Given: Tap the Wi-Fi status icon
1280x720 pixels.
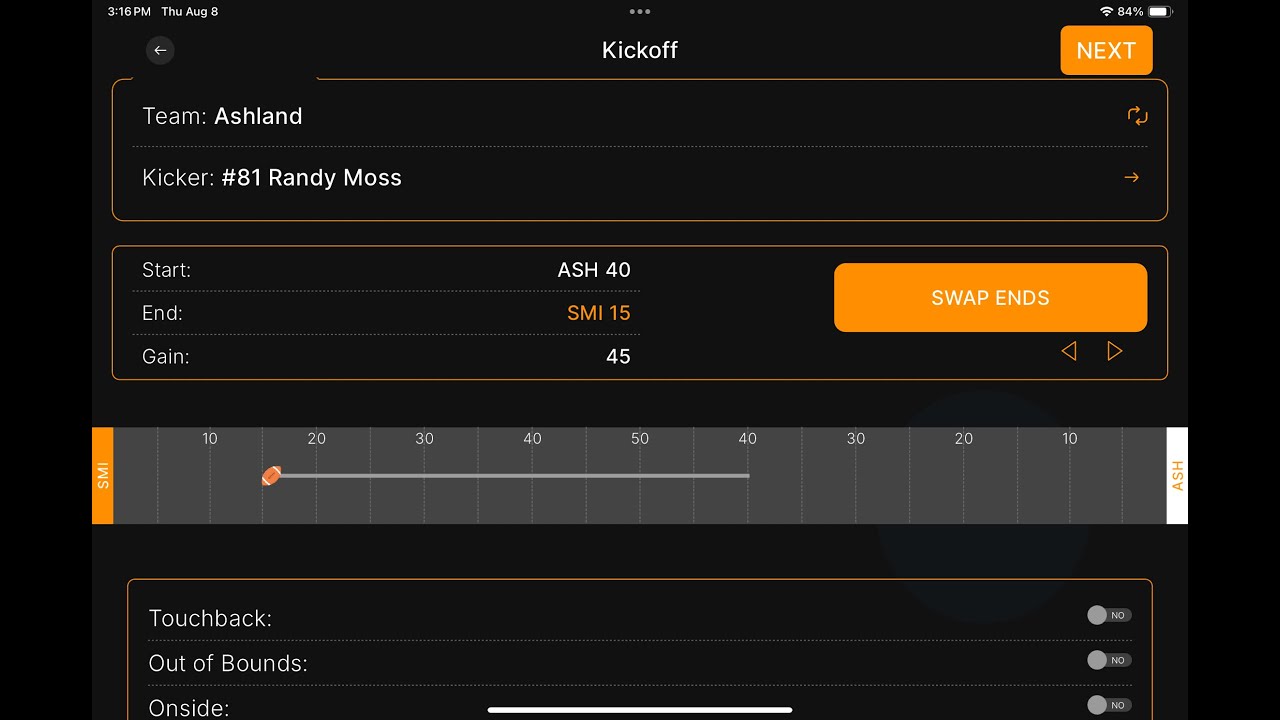Looking at the screenshot, I should point(1105,12).
